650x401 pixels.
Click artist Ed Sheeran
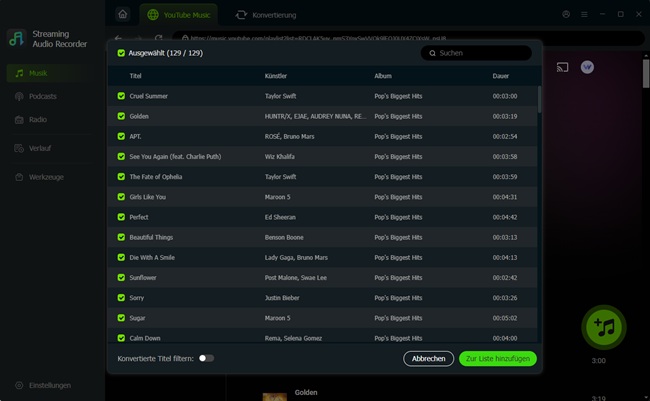[280, 217]
